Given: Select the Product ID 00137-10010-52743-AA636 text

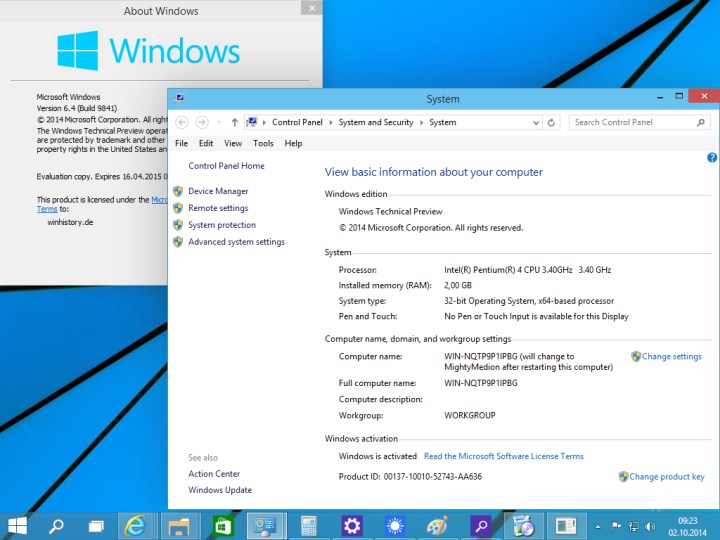Looking at the screenshot, I should tap(433, 477).
